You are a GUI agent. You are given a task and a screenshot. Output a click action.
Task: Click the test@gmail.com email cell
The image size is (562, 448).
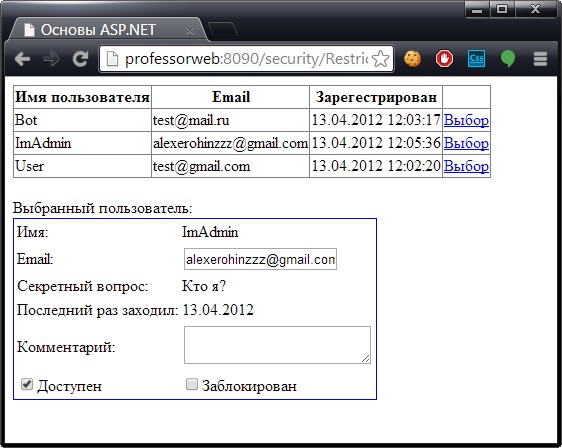[230, 166]
